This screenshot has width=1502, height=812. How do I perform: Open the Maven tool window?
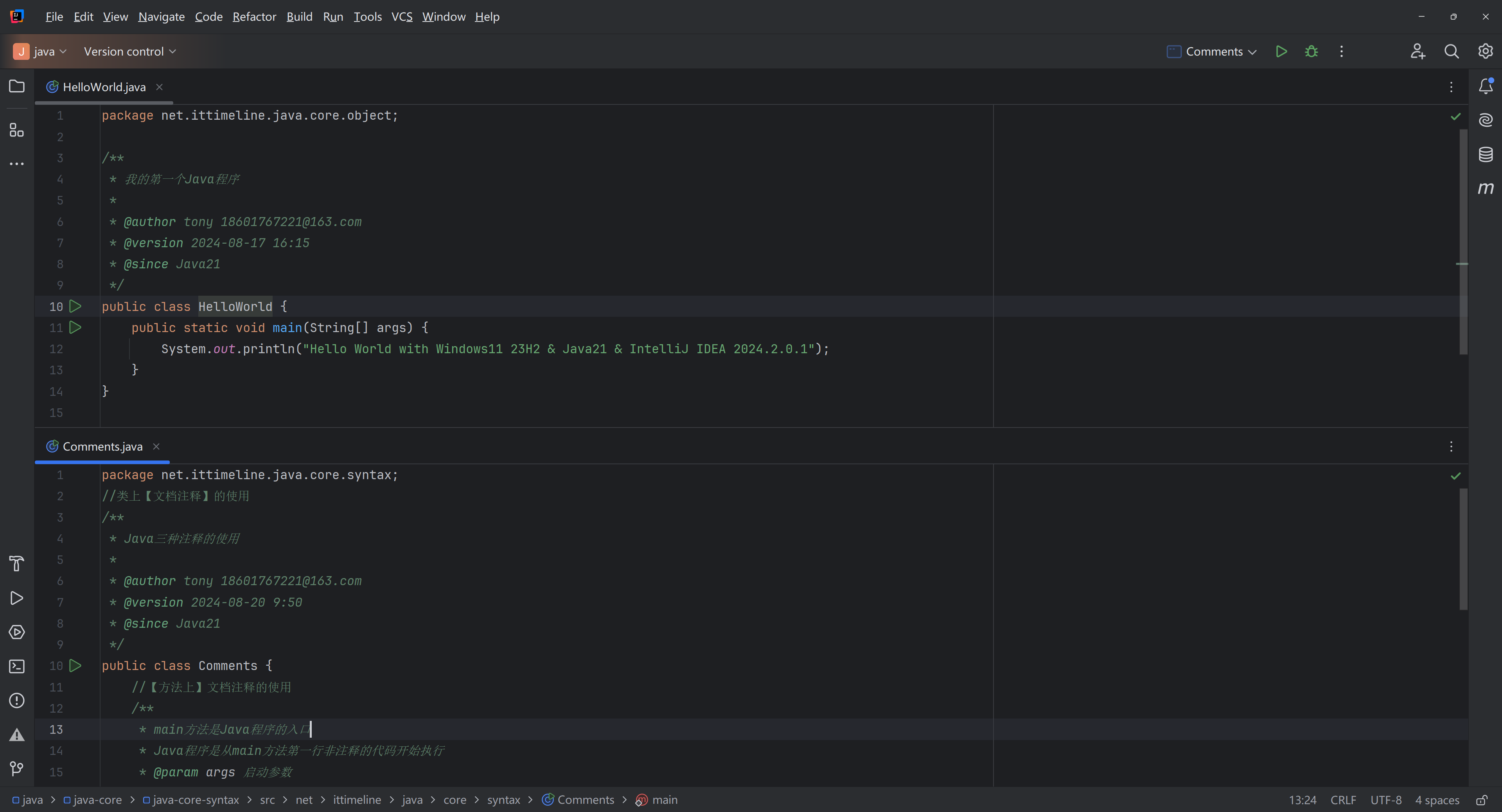click(x=1485, y=188)
